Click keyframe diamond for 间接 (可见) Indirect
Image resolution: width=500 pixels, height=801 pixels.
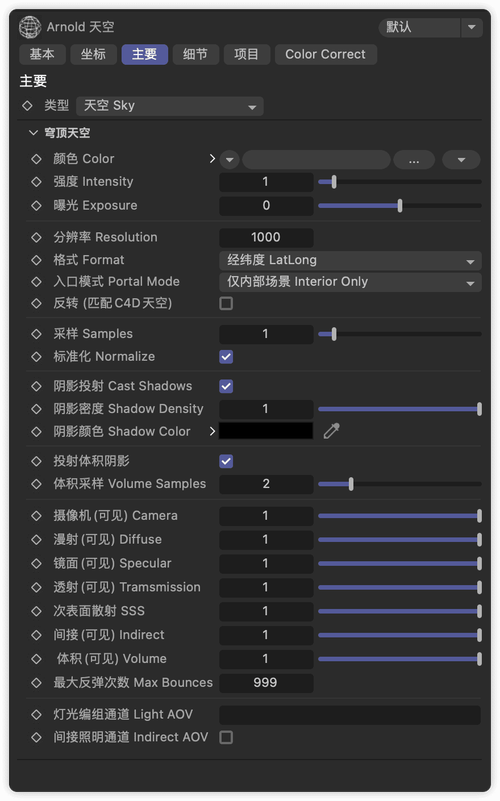tap(36, 635)
